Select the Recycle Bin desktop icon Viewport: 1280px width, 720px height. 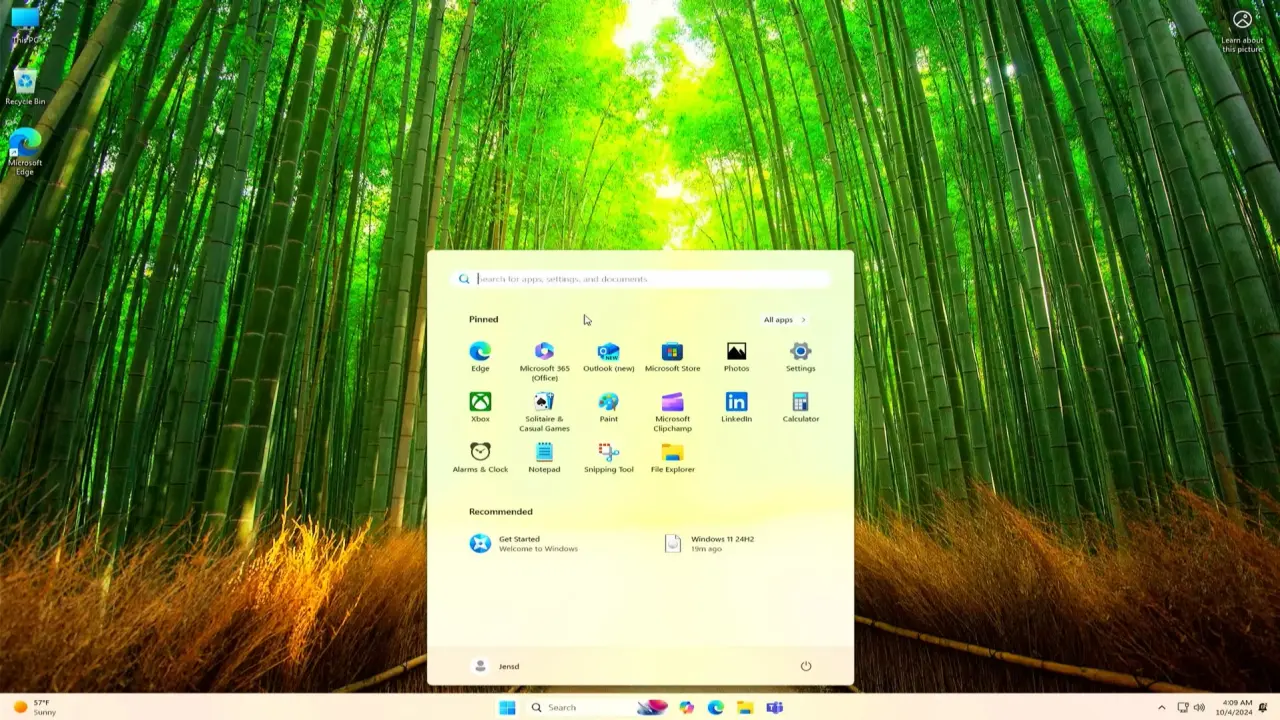point(25,88)
